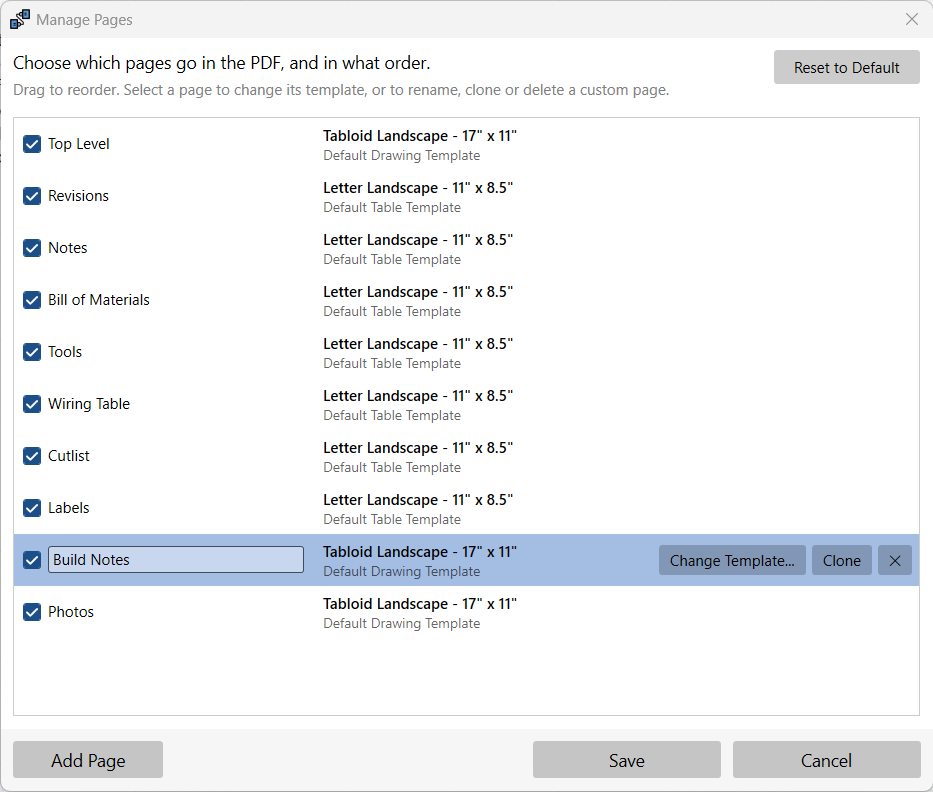The width and height of the screenshot is (933, 792).
Task: Click Reset to Default button
Action: (846, 67)
